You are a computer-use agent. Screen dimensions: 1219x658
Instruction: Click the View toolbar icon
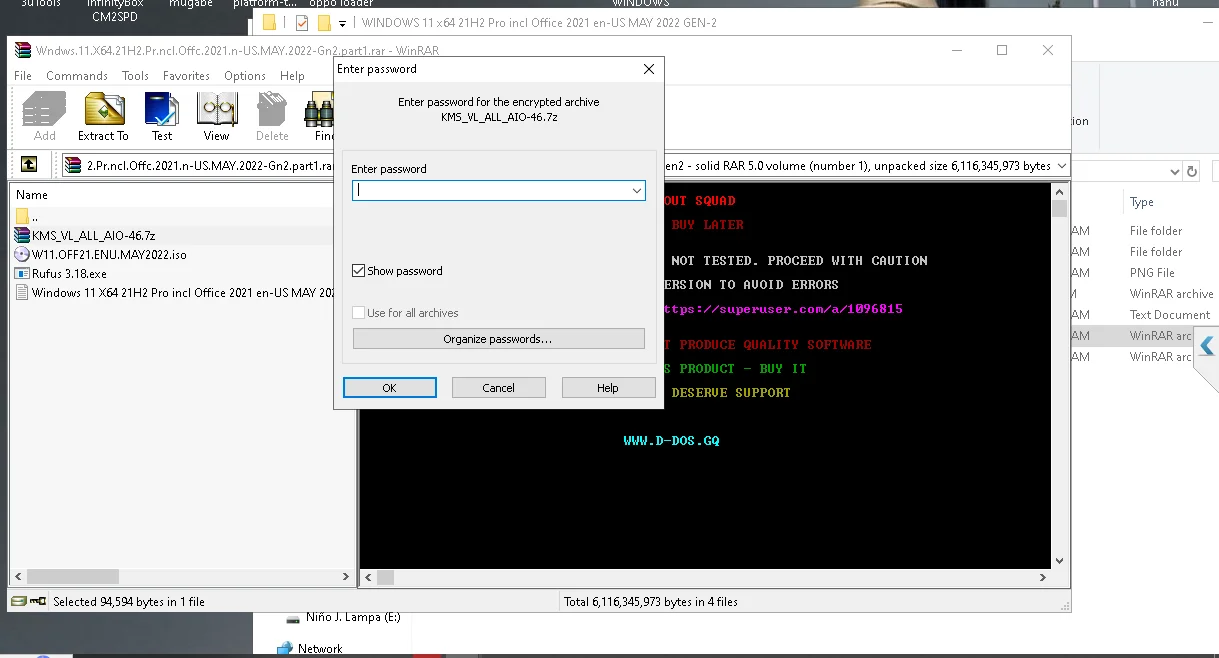(x=216, y=116)
